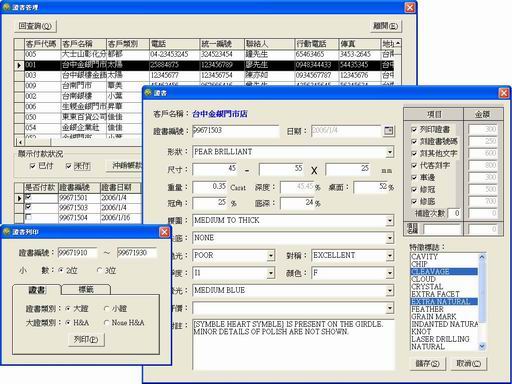Toggle payment checkbox for certificate 99671501
This screenshot has height=384, width=512.
(29, 197)
